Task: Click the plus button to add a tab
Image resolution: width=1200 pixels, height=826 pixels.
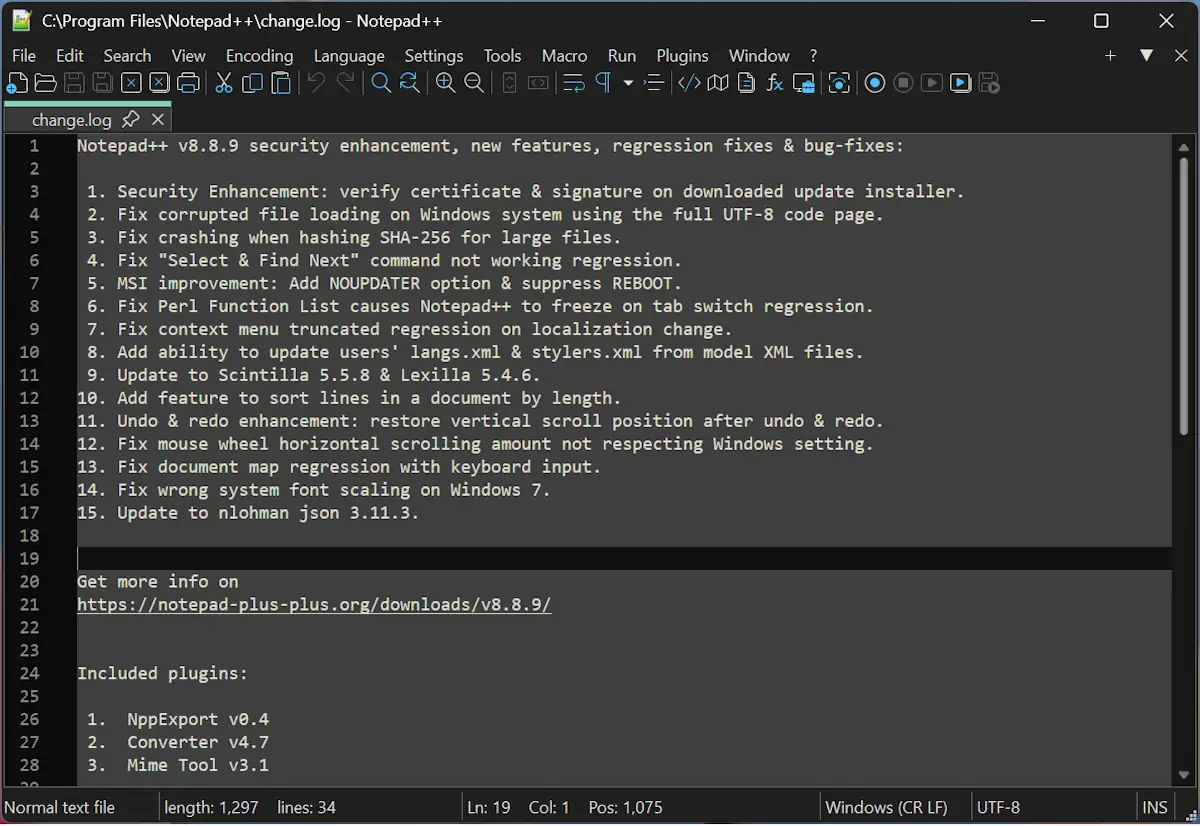Action: [x=1110, y=56]
